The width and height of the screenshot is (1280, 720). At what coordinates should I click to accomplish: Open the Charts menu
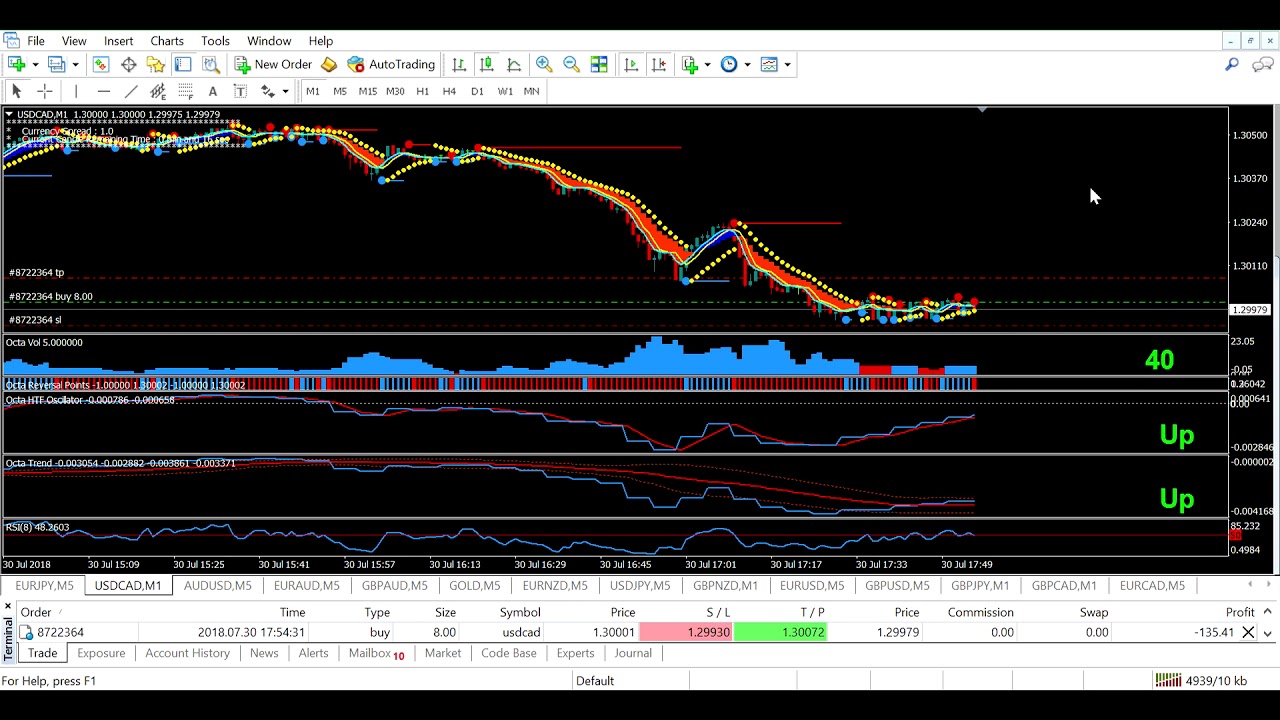click(167, 41)
